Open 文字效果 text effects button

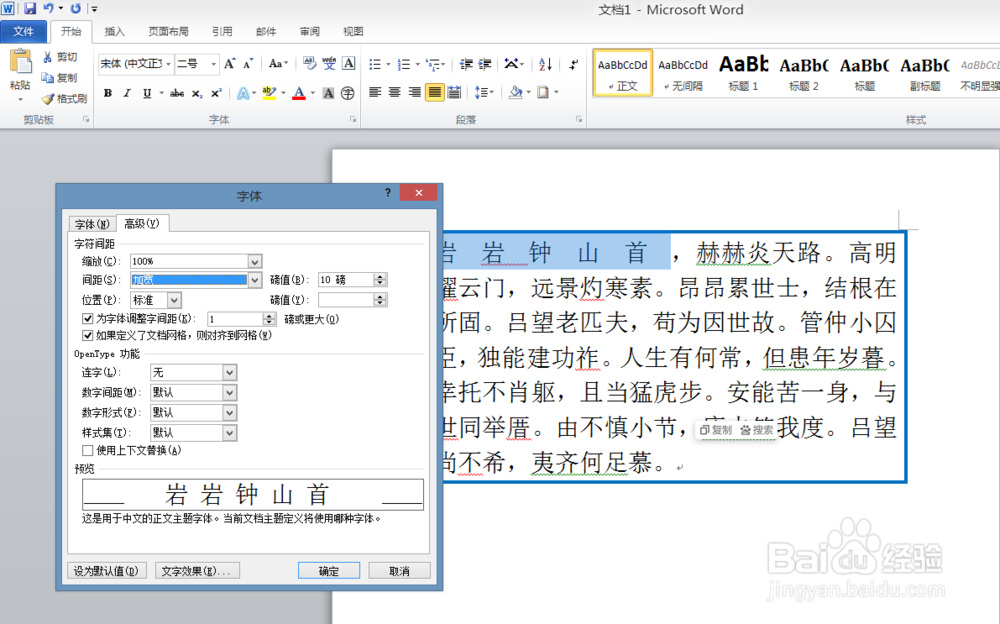tap(196, 571)
